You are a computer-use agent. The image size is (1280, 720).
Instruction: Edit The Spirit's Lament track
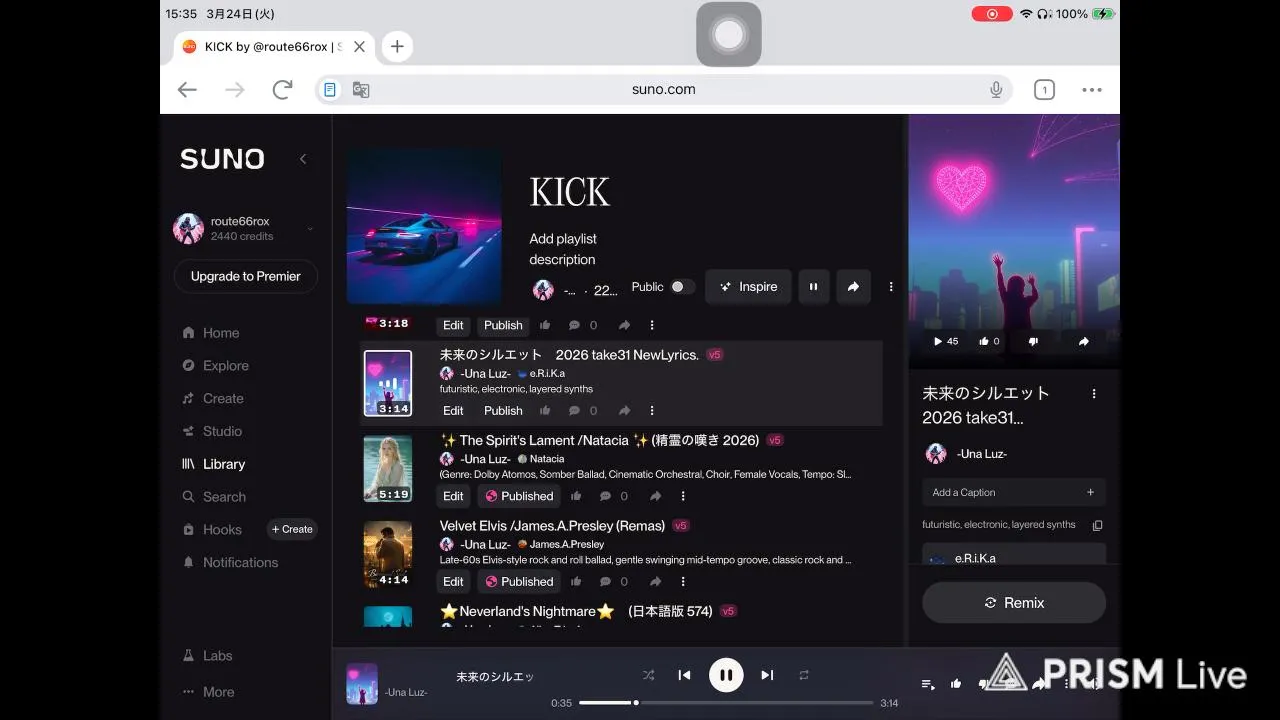click(x=453, y=496)
